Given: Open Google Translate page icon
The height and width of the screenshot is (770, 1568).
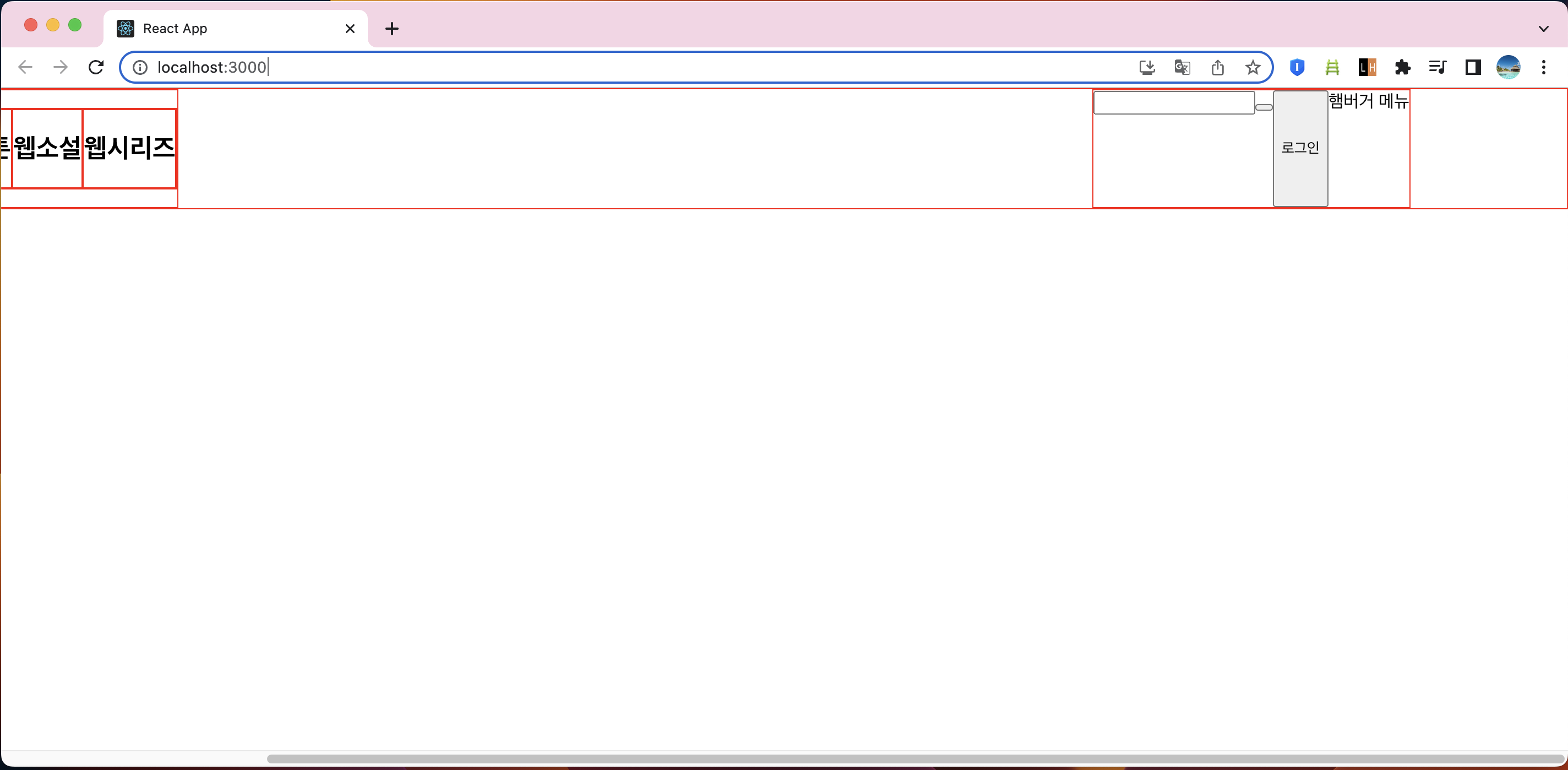Looking at the screenshot, I should 1182,67.
